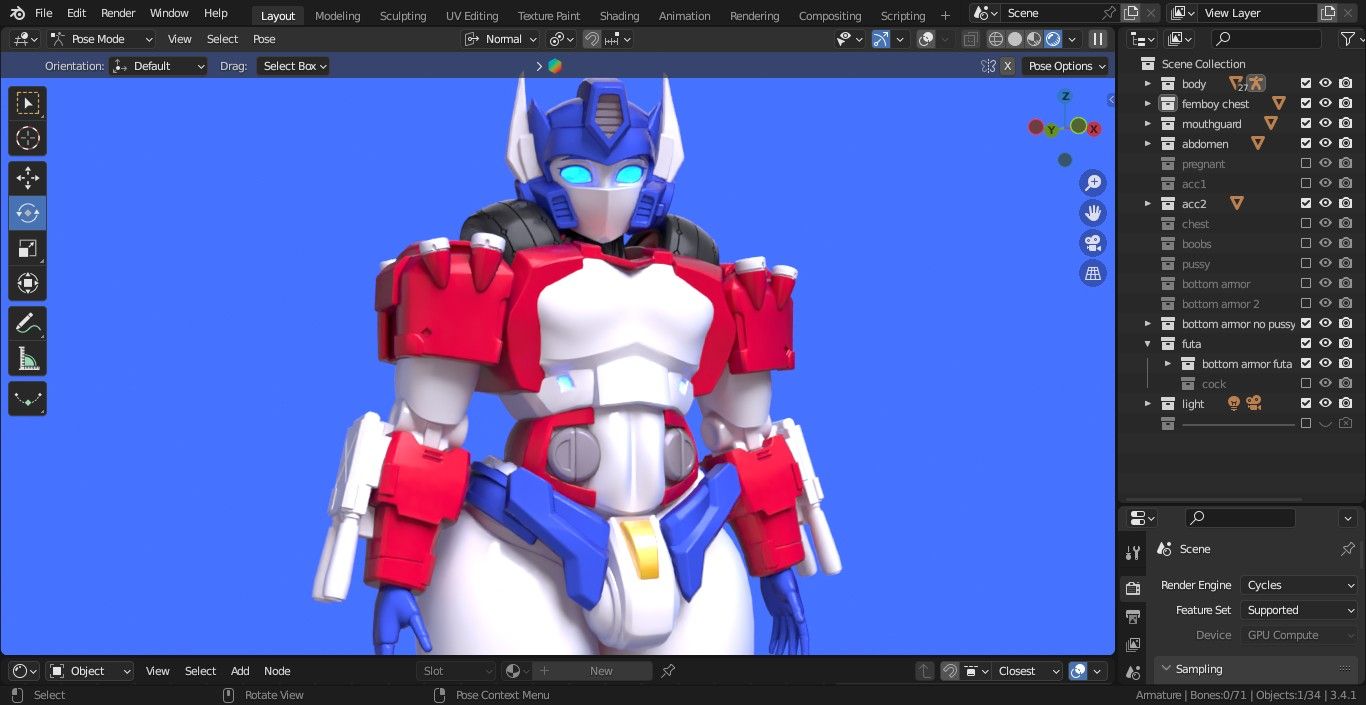Viewport: 1366px width, 705px height.
Task: Add a new view layer icon
Action: click(x=1328, y=13)
